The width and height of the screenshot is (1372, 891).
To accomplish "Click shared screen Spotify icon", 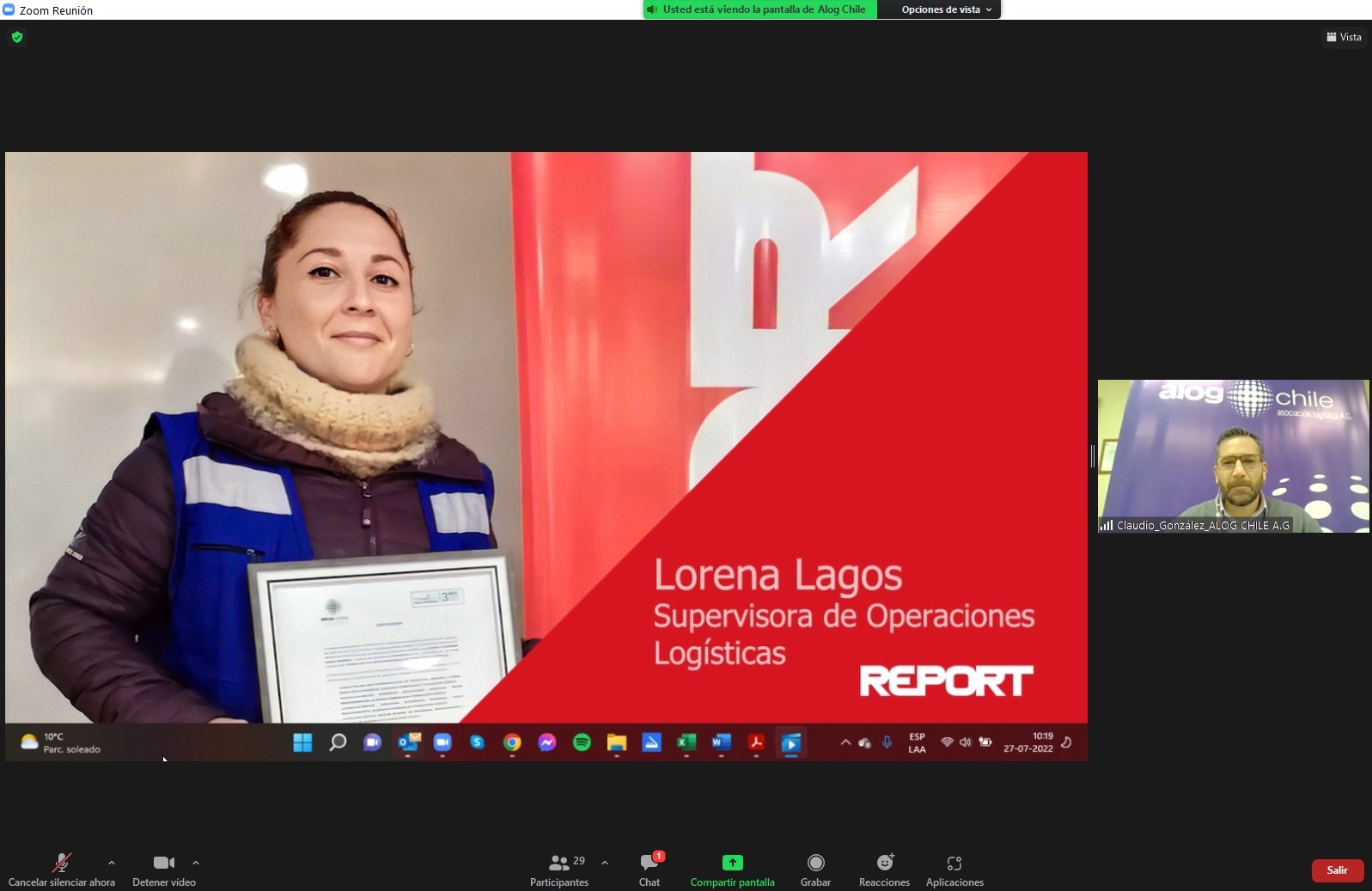I will pyautogui.click(x=582, y=742).
